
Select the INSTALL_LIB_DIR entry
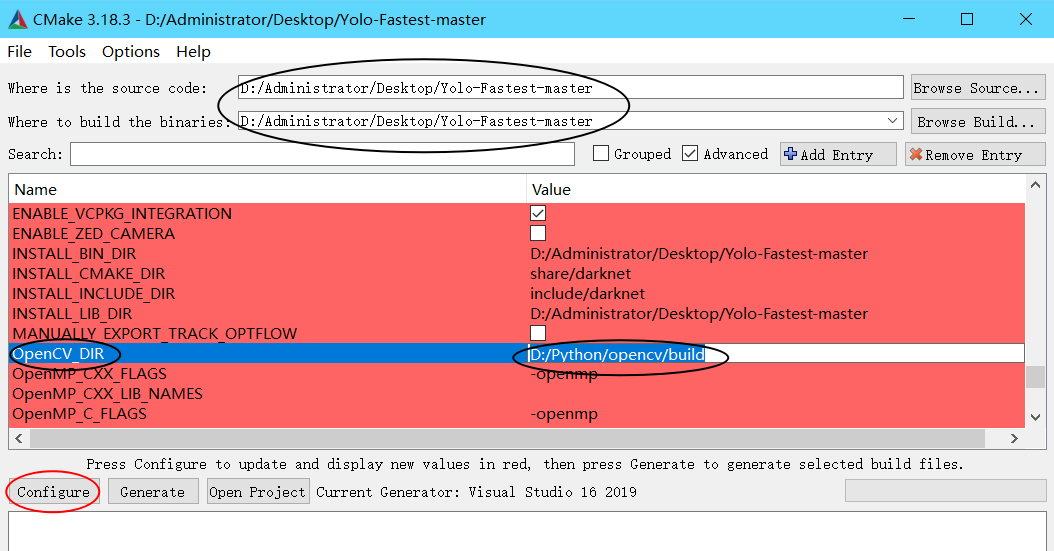pyautogui.click(x=72, y=314)
